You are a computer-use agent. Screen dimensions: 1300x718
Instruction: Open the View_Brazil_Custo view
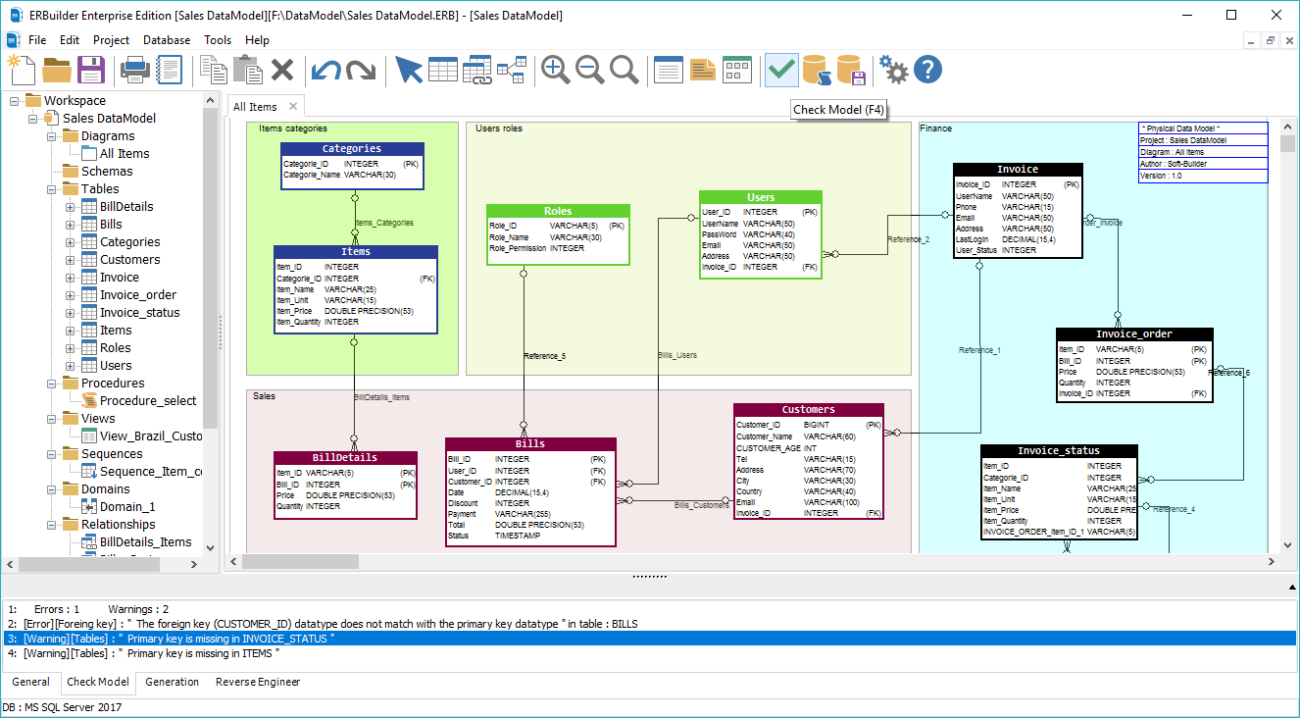coord(148,436)
